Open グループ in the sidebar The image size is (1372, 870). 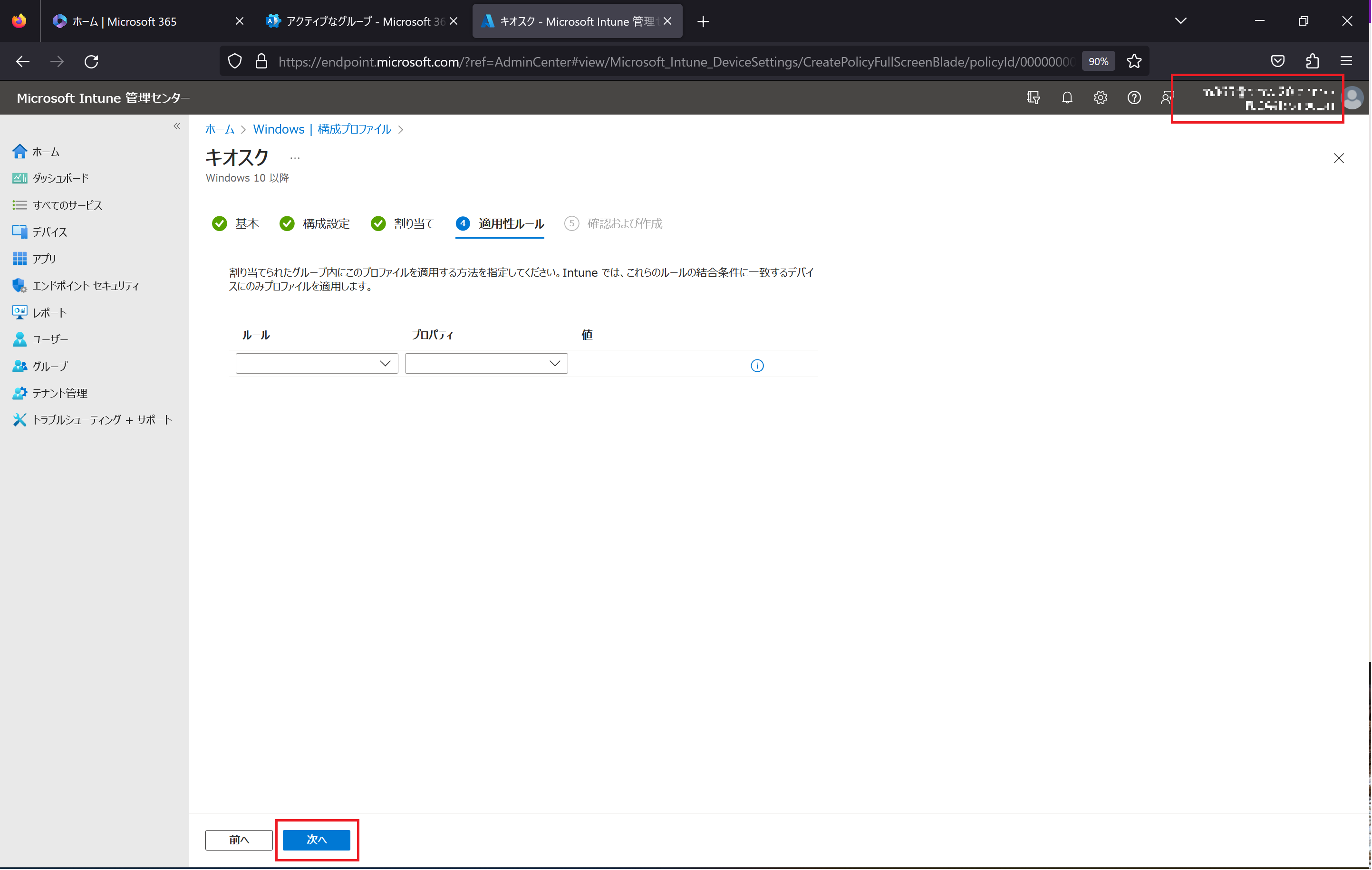click(x=40, y=366)
